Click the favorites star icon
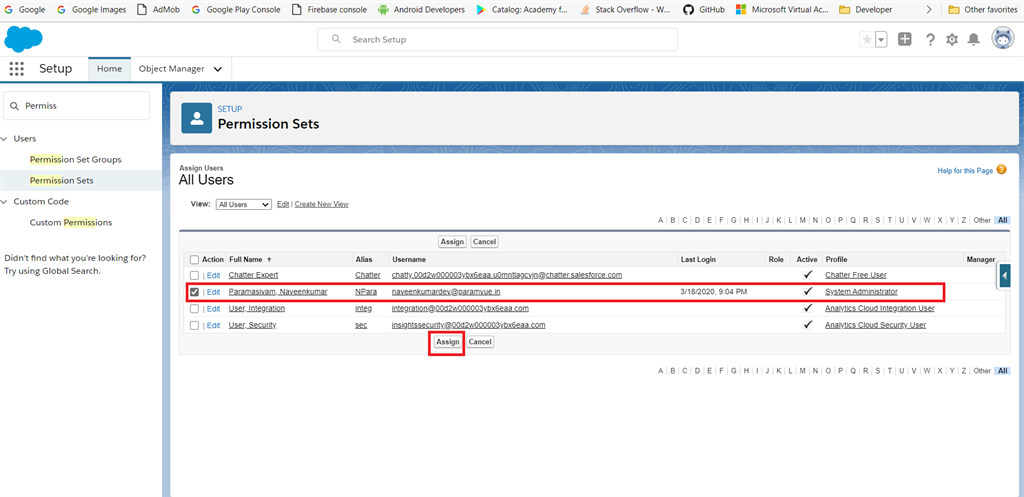Viewport: 1024px width, 497px height. tap(867, 40)
